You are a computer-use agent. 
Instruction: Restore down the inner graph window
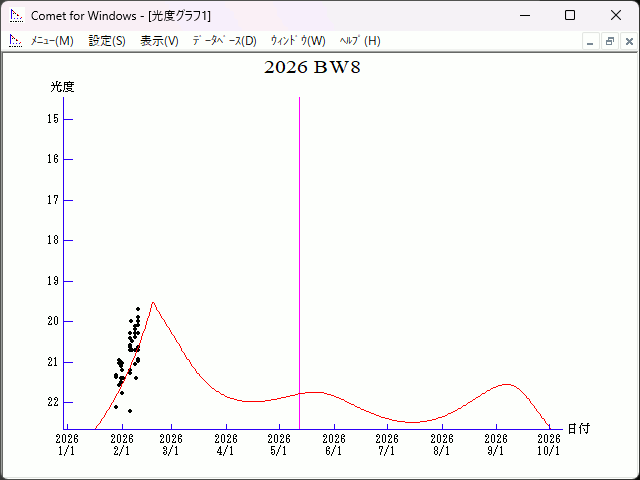coord(610,41)
